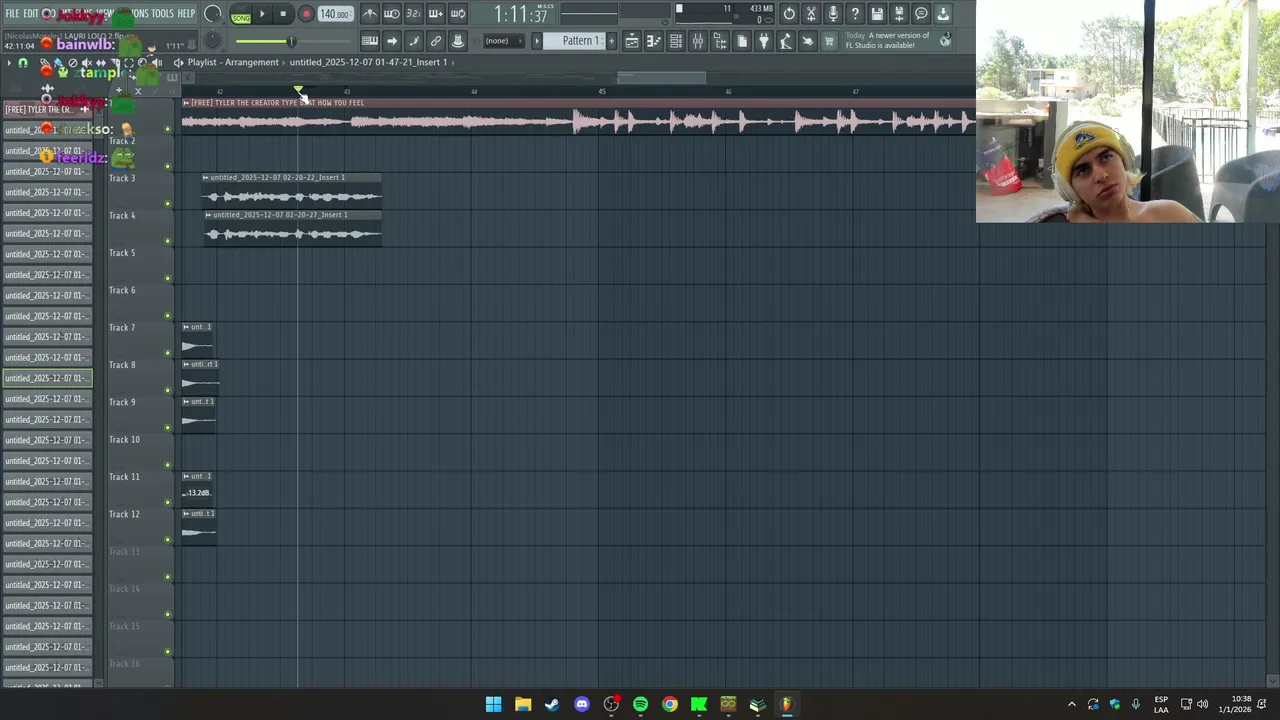Mute Track 4 with its green dot

point(167,241)
